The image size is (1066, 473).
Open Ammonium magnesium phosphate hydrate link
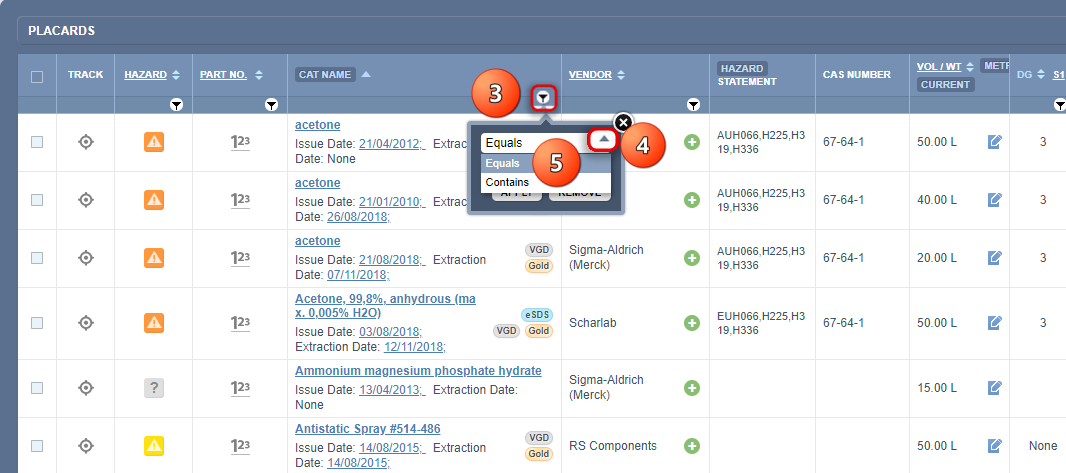[418, 371]
